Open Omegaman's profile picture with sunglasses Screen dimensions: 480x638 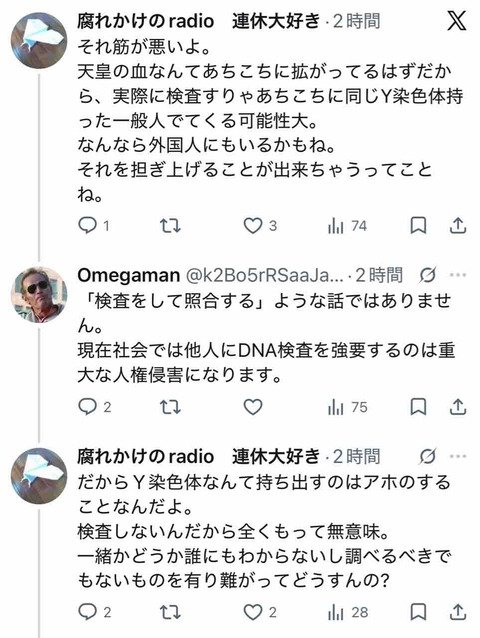39,294
